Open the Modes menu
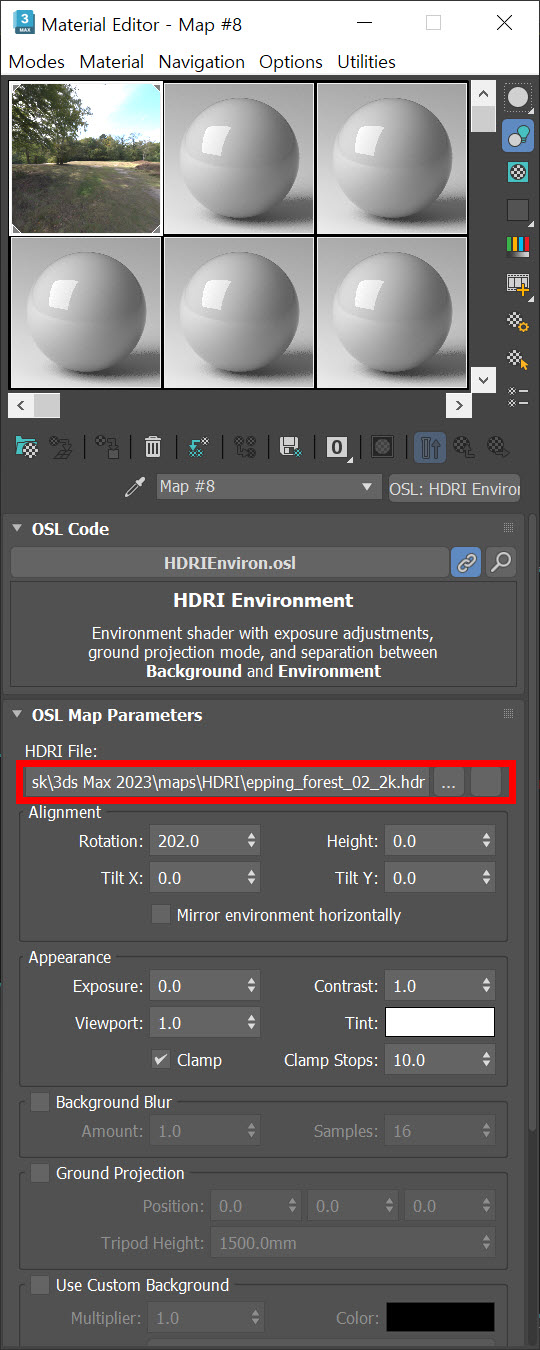Viewport: 540px width, 1350px height. click(37, 62)
